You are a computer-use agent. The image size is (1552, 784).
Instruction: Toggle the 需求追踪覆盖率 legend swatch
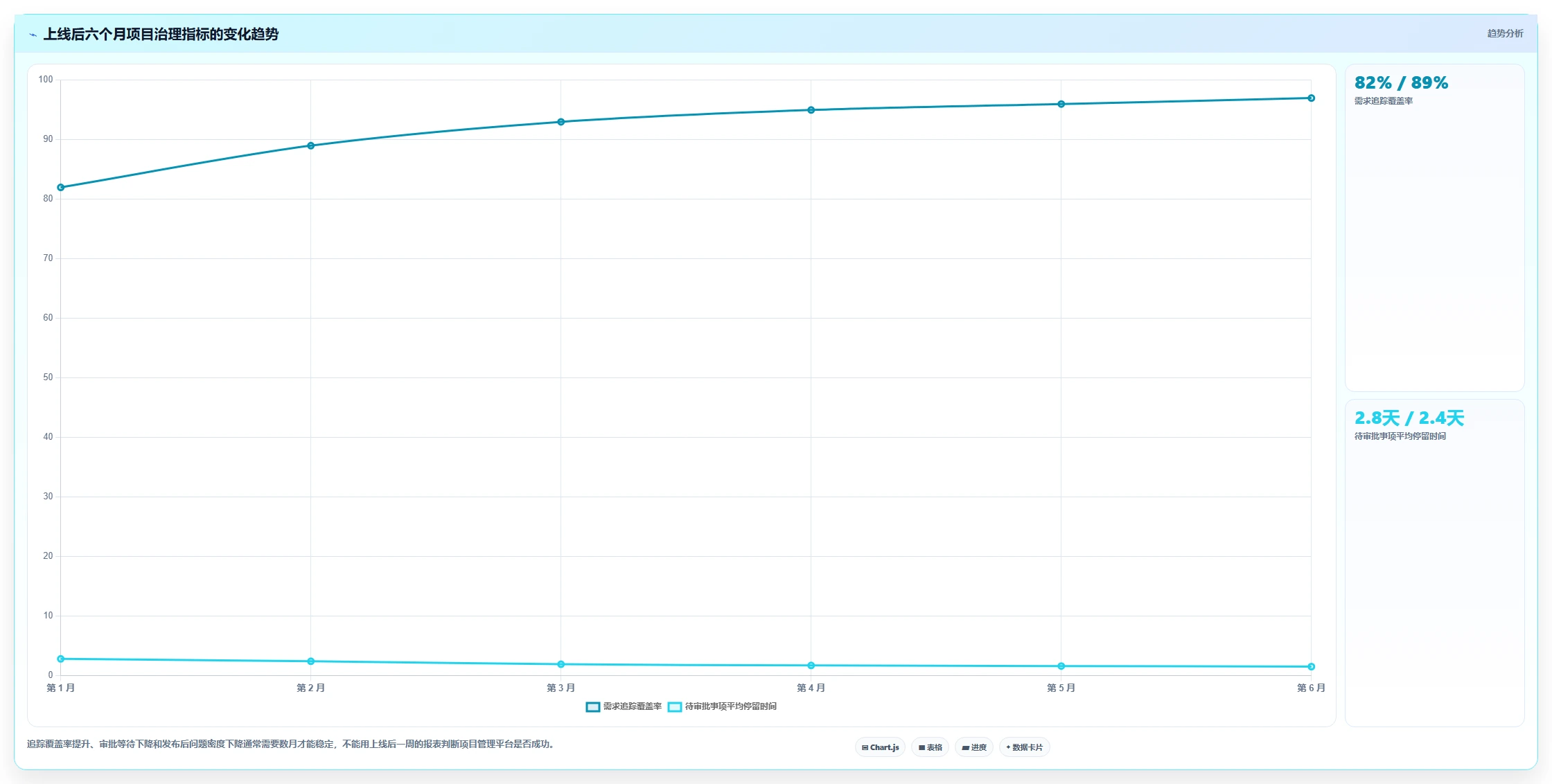592,706
